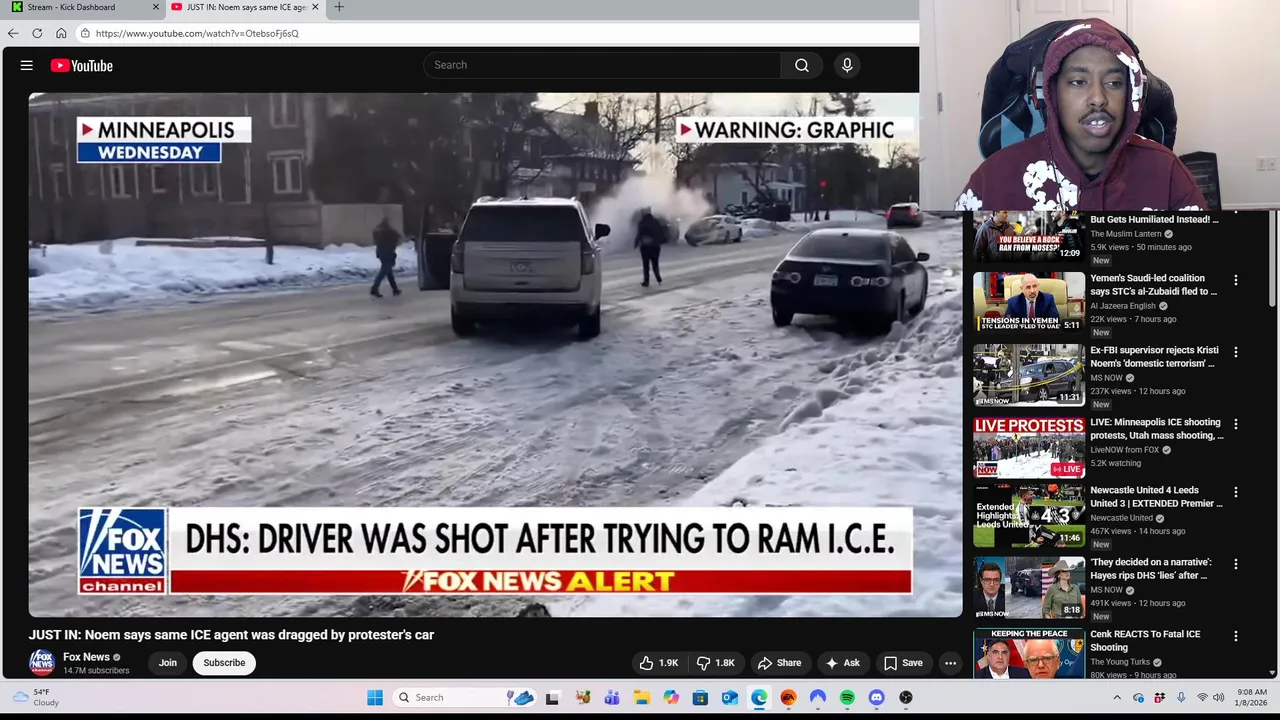The image size is (1280, 720).
Task: Open Outlook from the taskbar
Action: (730, 698)
